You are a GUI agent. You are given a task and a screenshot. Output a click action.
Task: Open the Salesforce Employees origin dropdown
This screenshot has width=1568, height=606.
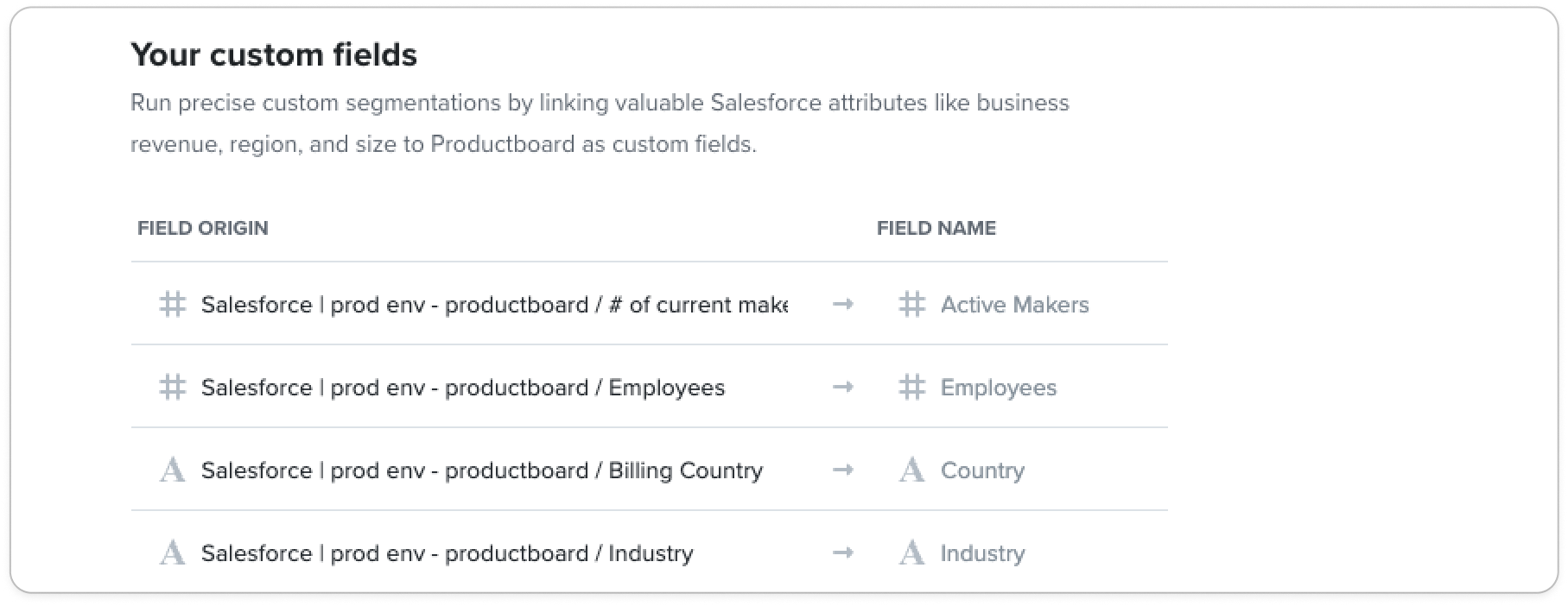pyautogui.click(x=473, y=387)
